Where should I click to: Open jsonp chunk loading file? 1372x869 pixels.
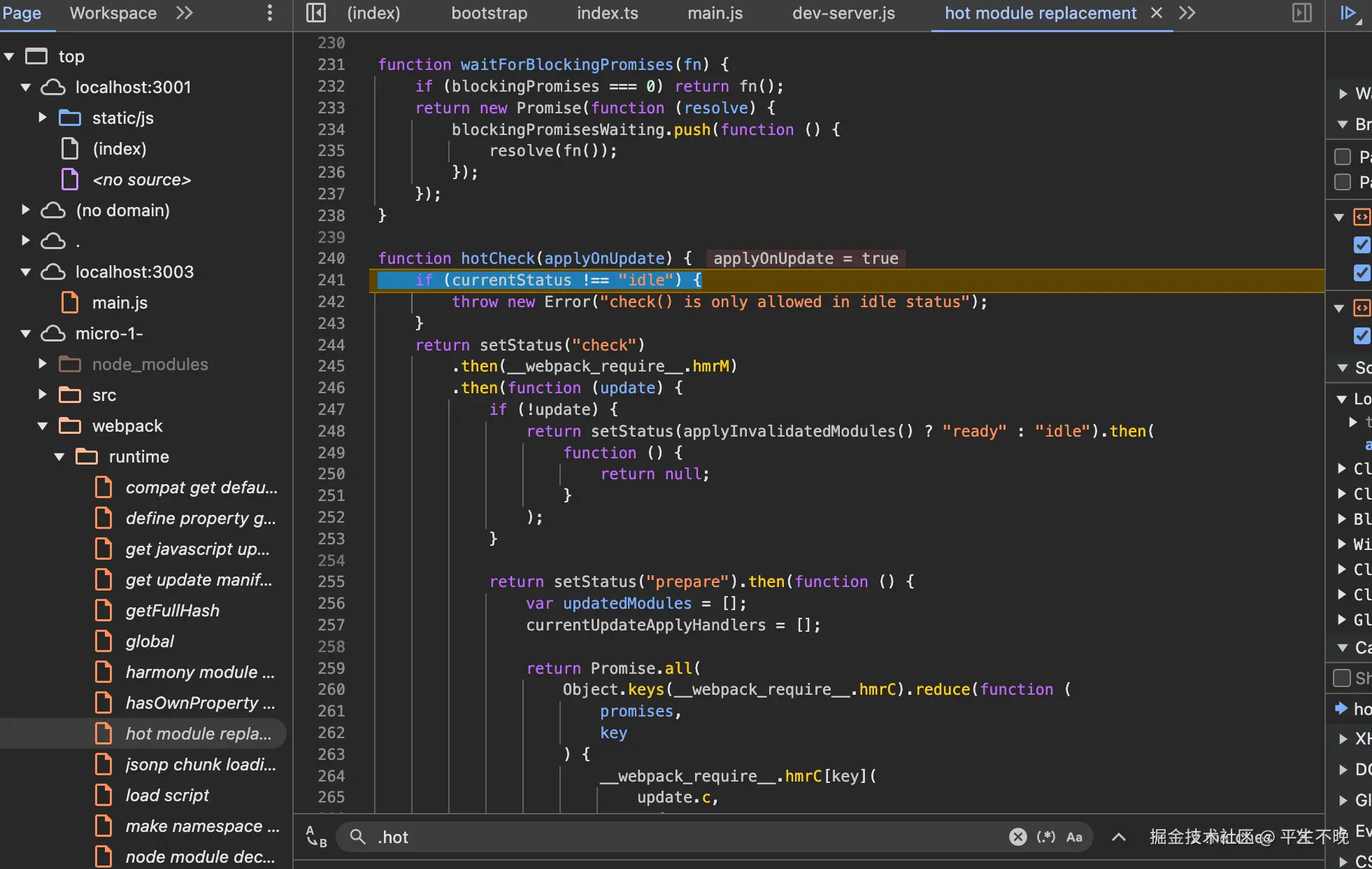200,764
